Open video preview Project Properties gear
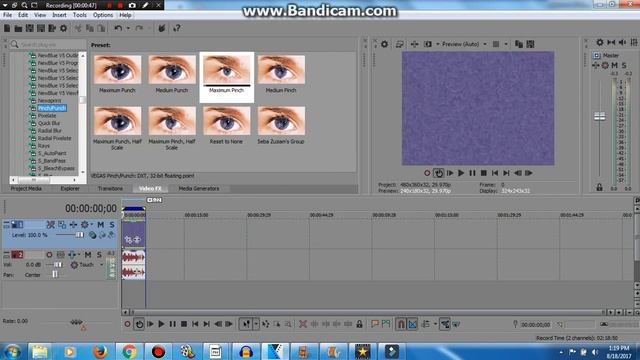Image resolution: width=640 pixels, height=360 pixels. [384, 44]
